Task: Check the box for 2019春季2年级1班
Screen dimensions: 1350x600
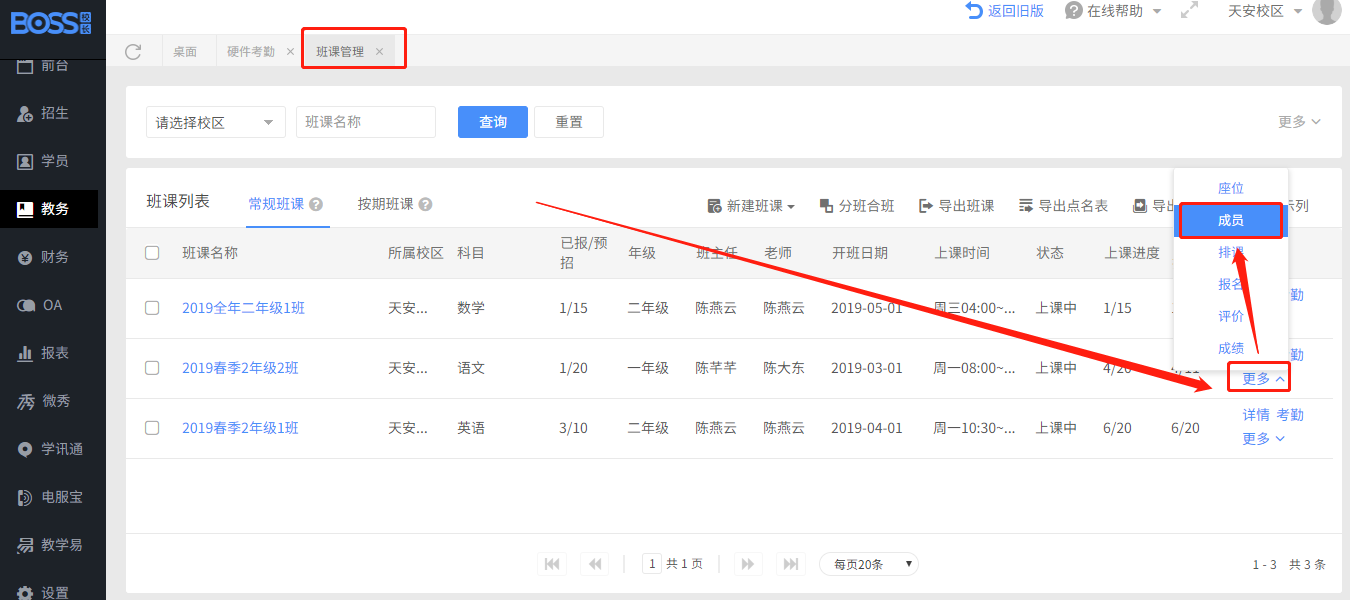Action: [x=152, y=428]
